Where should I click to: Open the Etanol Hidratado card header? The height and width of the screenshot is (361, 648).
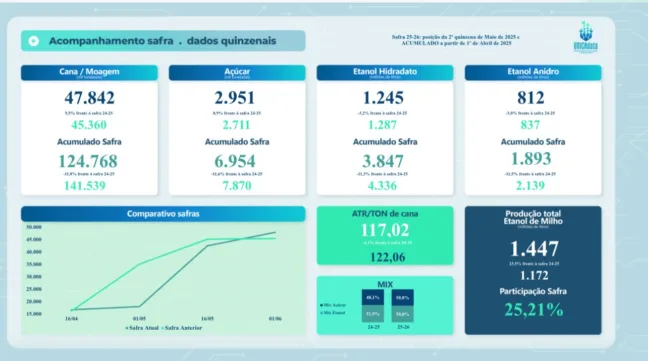pyautogui.click(x=385, y=73)
